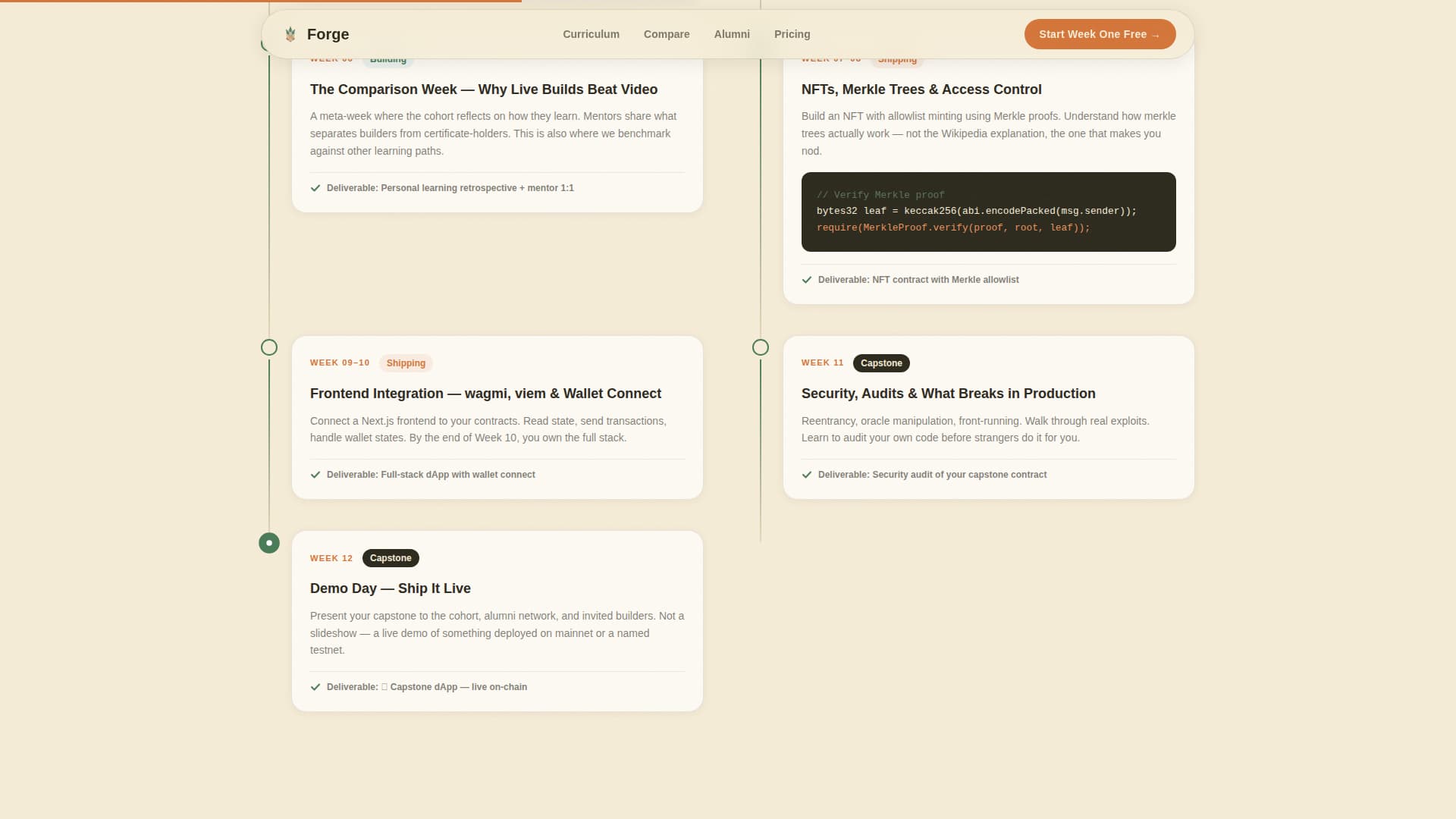Open the Alumni navigation link
This screenshot has width=1456, height=819.
732,34
